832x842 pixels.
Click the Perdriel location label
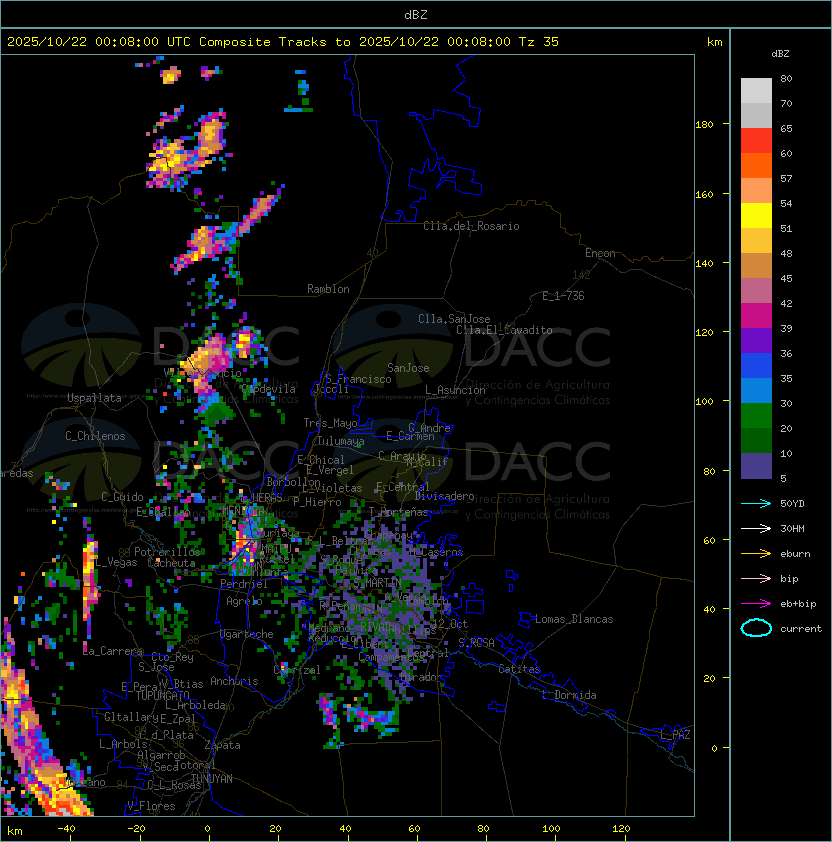244,583
